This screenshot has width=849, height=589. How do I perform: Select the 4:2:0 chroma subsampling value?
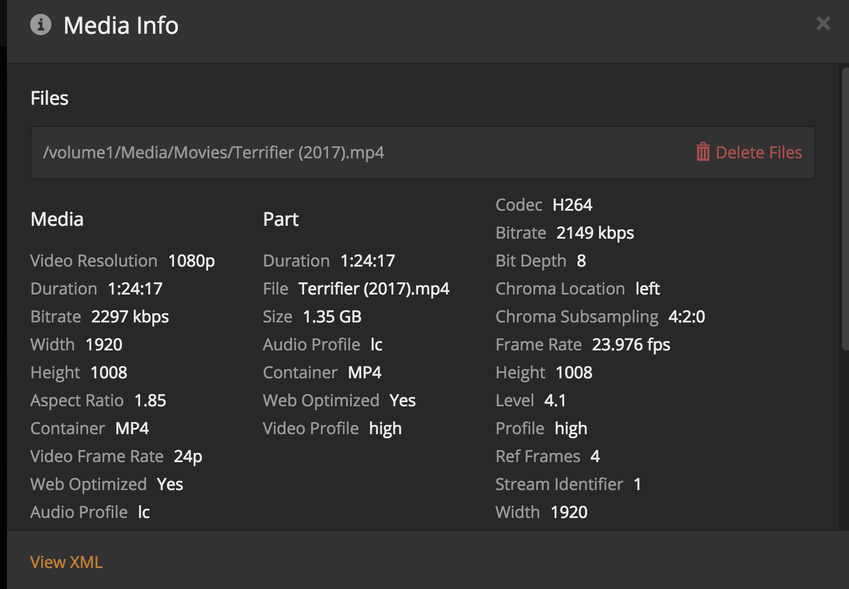coord(686,317)
